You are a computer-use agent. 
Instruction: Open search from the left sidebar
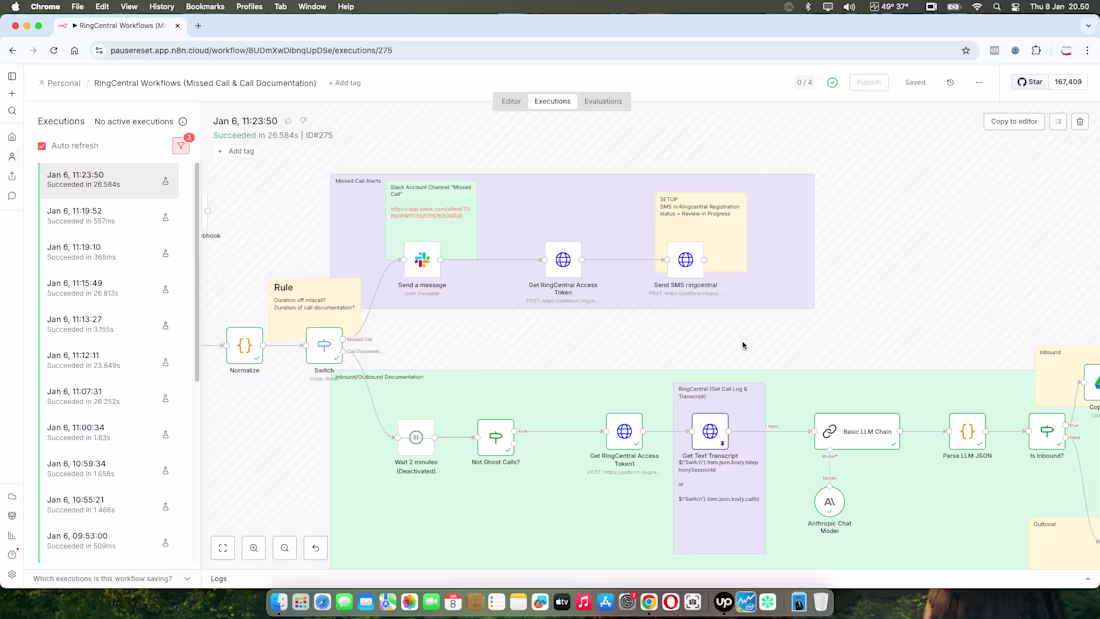coord(12,111)
